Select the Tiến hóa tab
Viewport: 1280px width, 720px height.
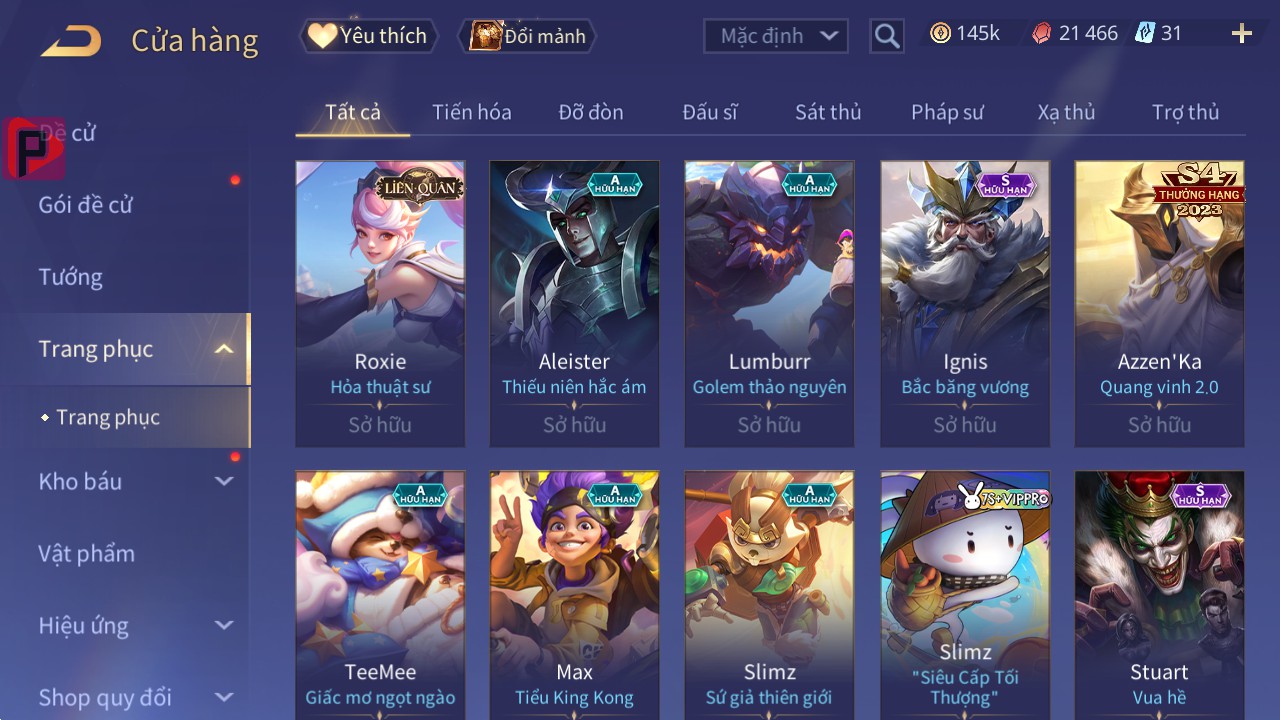coord(472,112)
